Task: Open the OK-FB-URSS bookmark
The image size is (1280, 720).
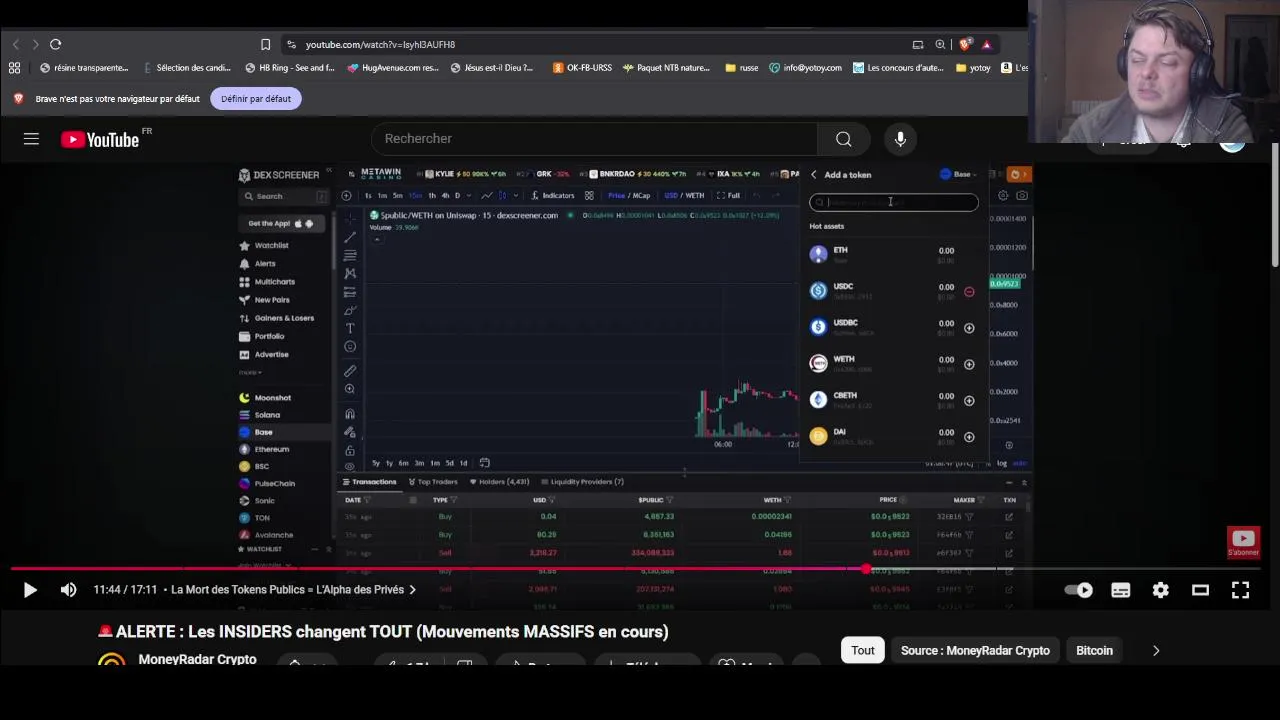Action: point(582,68)
